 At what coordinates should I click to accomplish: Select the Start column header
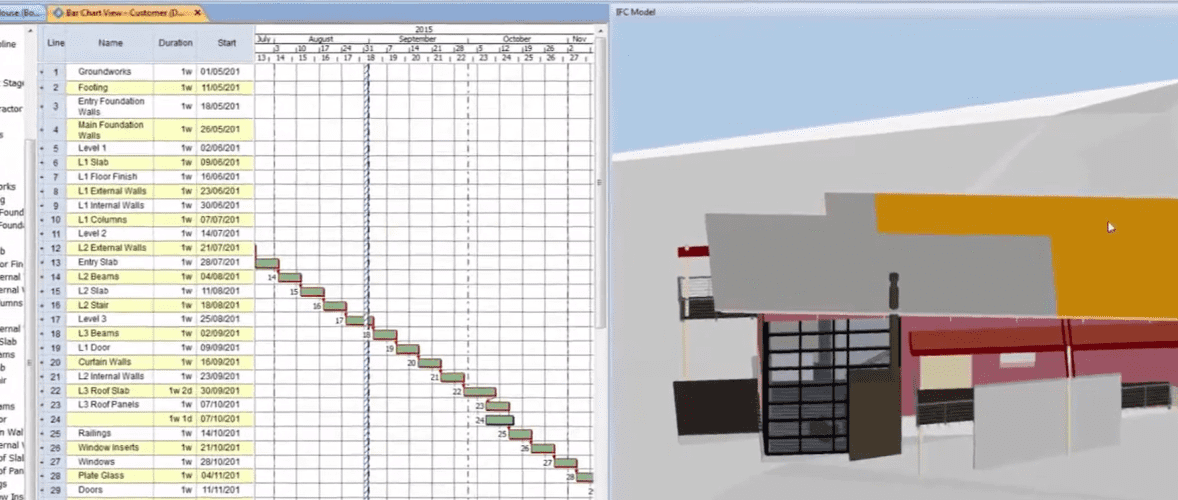pos(226,44)
